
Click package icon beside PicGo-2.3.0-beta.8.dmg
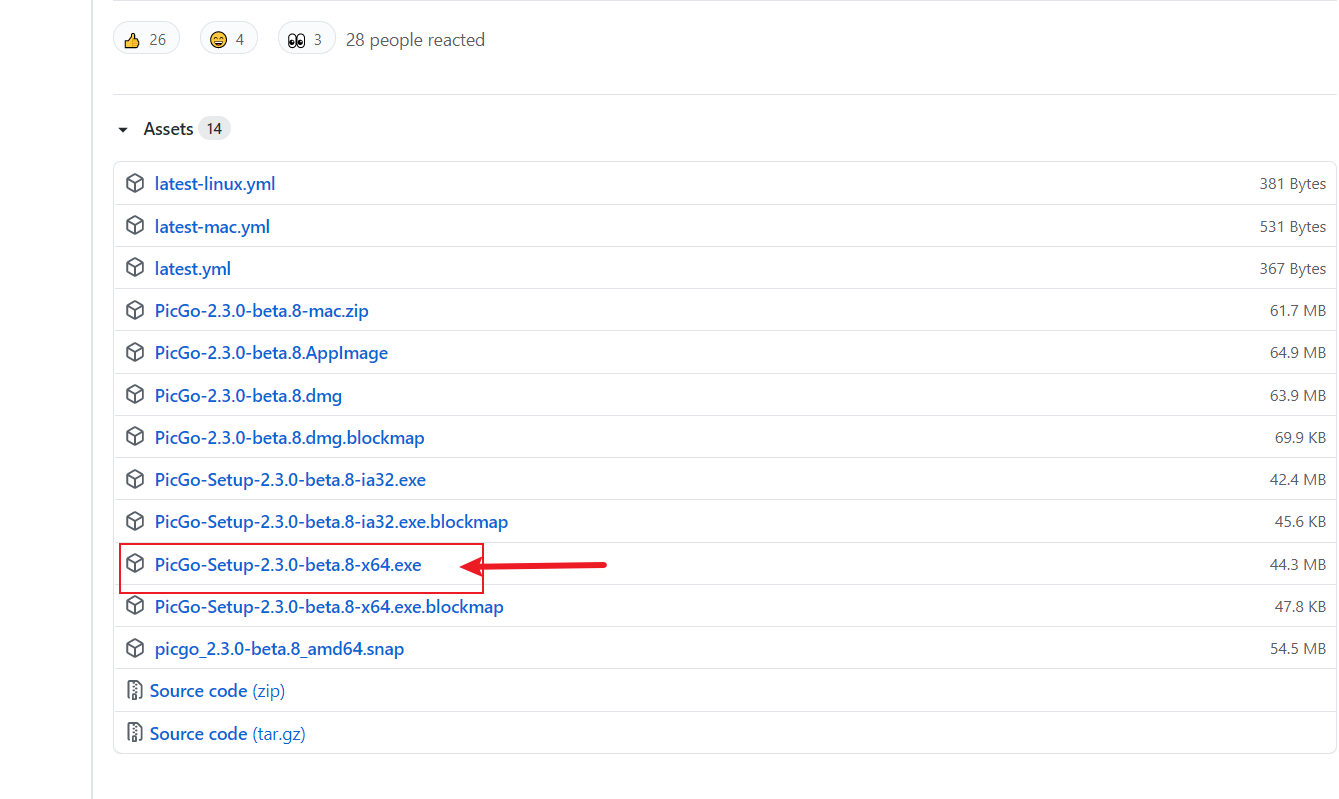pyautogui.click(x=135, y=395)
